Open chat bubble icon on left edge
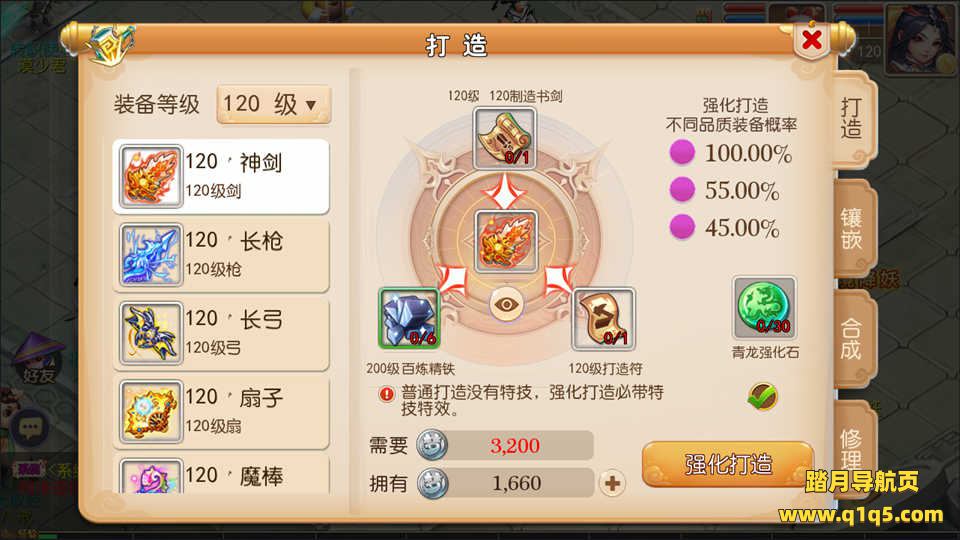Screen dimensions: 960x540 click(30, 427)
